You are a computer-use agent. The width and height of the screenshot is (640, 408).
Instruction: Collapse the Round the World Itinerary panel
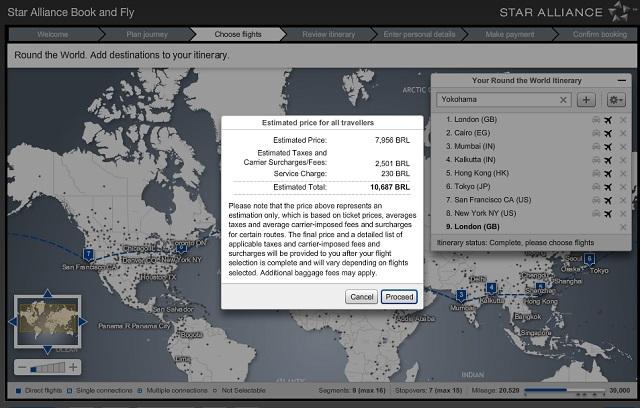coord(622,80)
